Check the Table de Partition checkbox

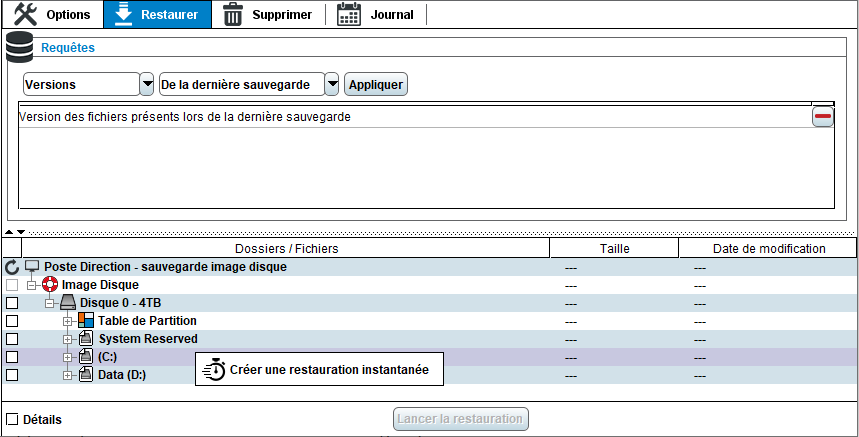tap(12, 320)
